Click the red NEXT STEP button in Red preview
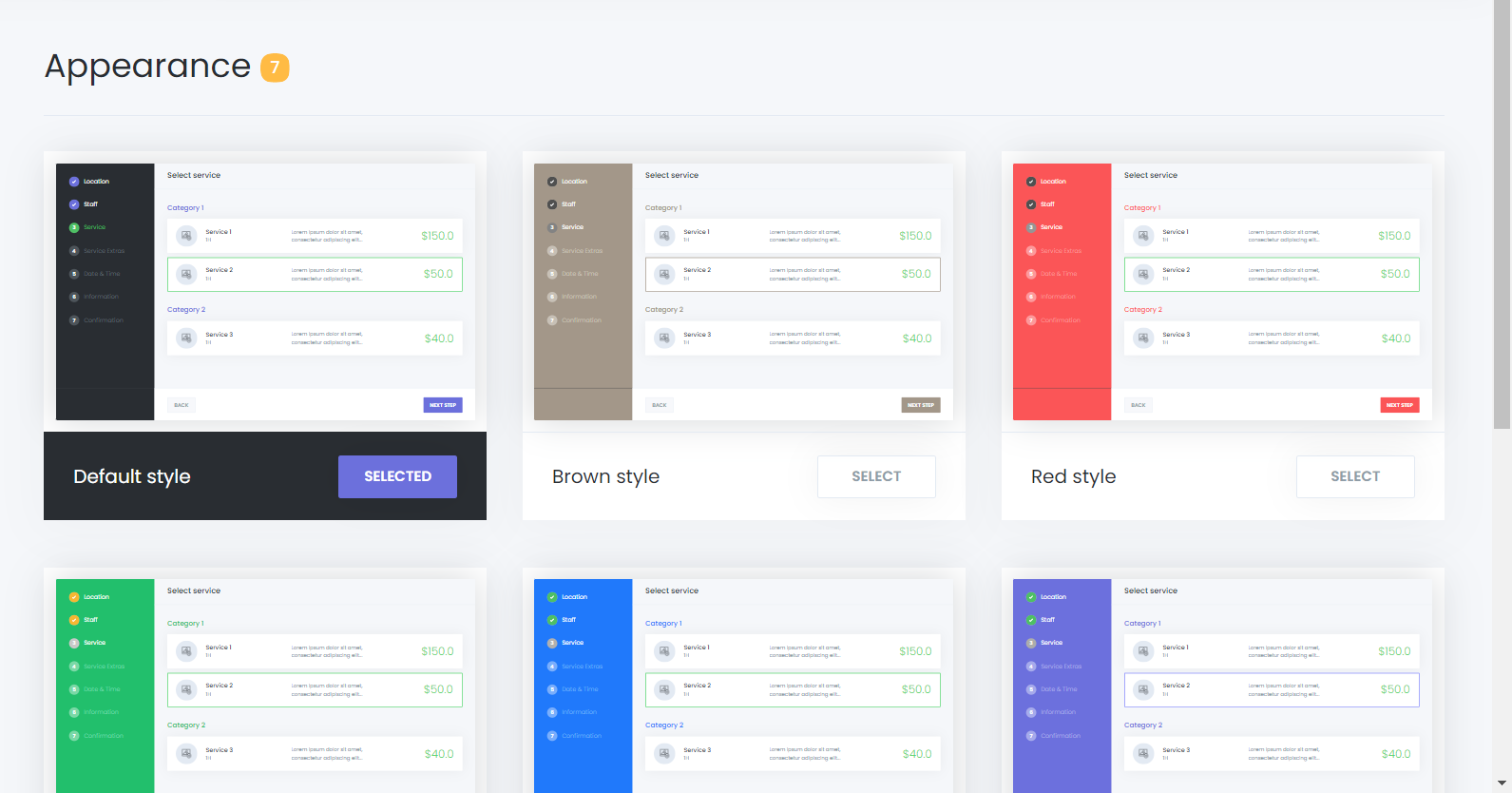Screen dimensions: 1512x793 (x=1399, y=405)
